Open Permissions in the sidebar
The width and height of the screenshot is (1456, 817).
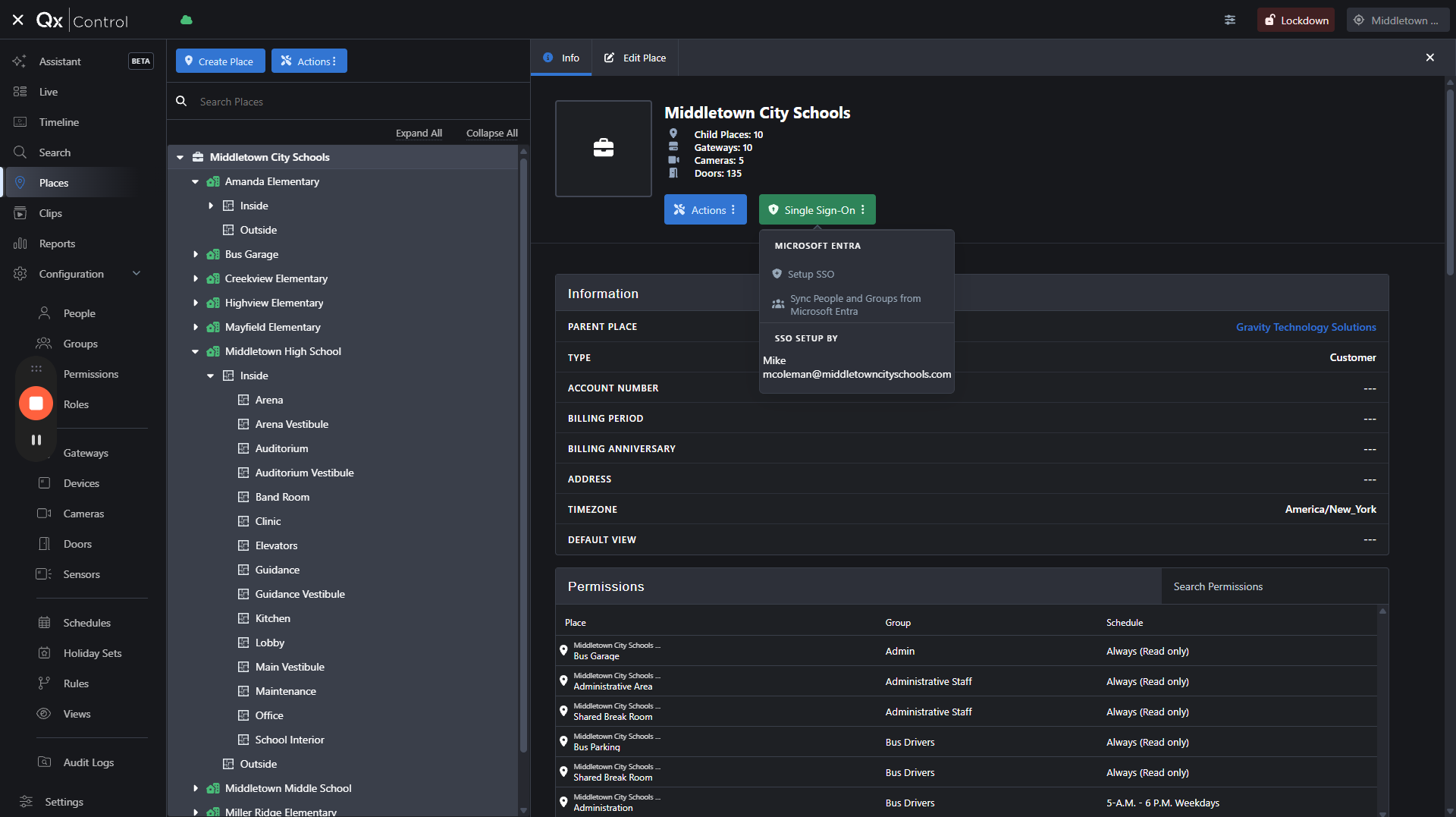[91, 374]
